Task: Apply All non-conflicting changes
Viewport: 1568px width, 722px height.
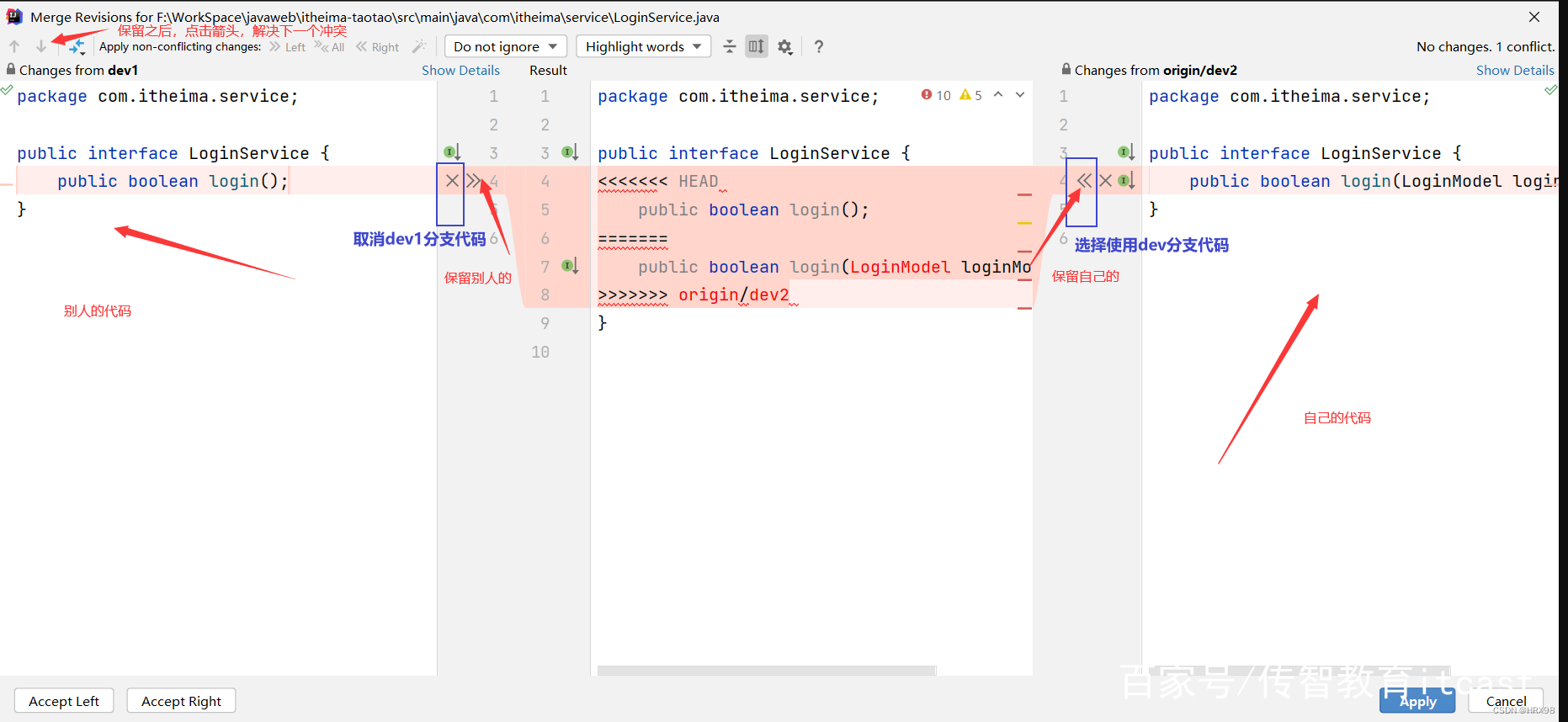Action: point(330,47)
